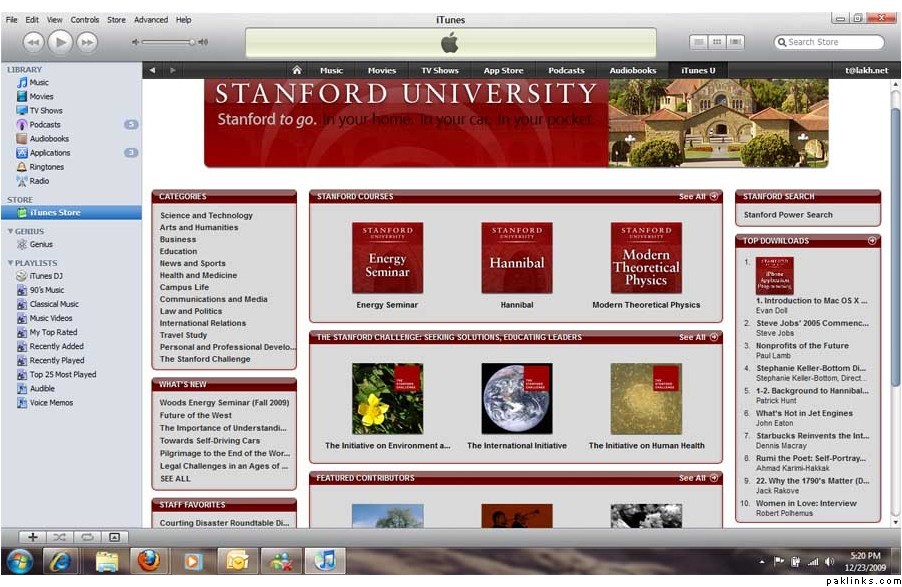Open Health and Medicine category
Screen dimensions: 902x587
[198, 275]
